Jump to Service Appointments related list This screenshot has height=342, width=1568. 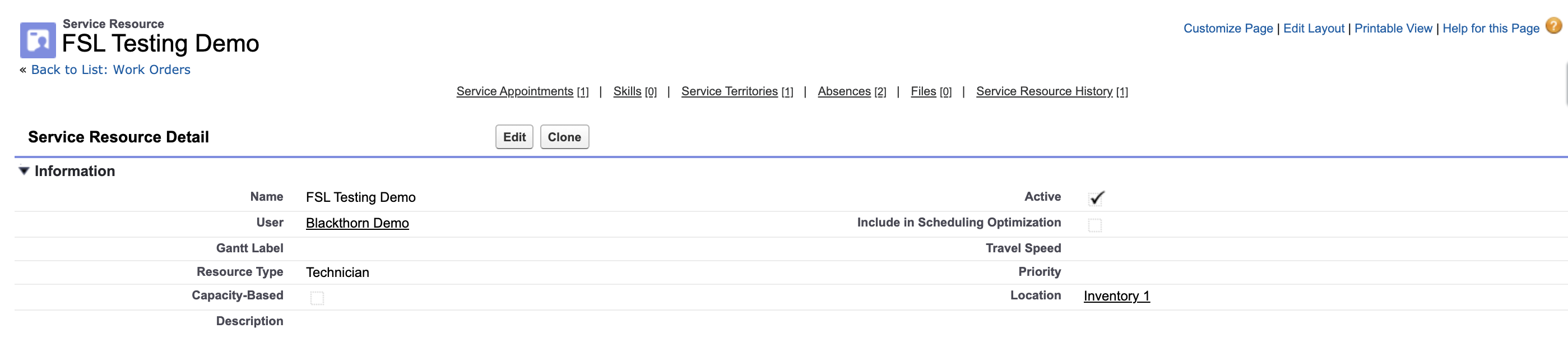click(x=514, y=91)
